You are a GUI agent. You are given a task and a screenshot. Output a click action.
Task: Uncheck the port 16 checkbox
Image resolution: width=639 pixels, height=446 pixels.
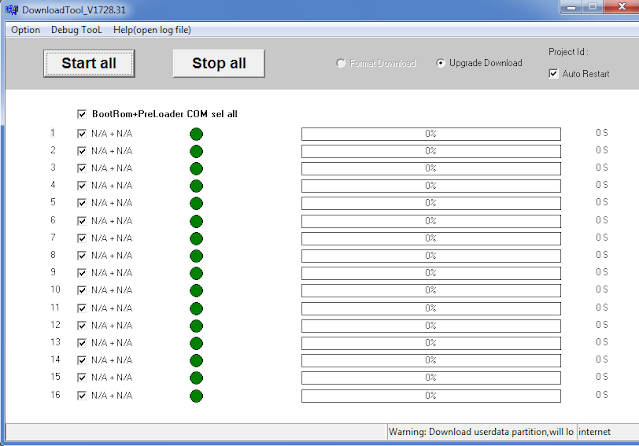click(x=82, y=395)
